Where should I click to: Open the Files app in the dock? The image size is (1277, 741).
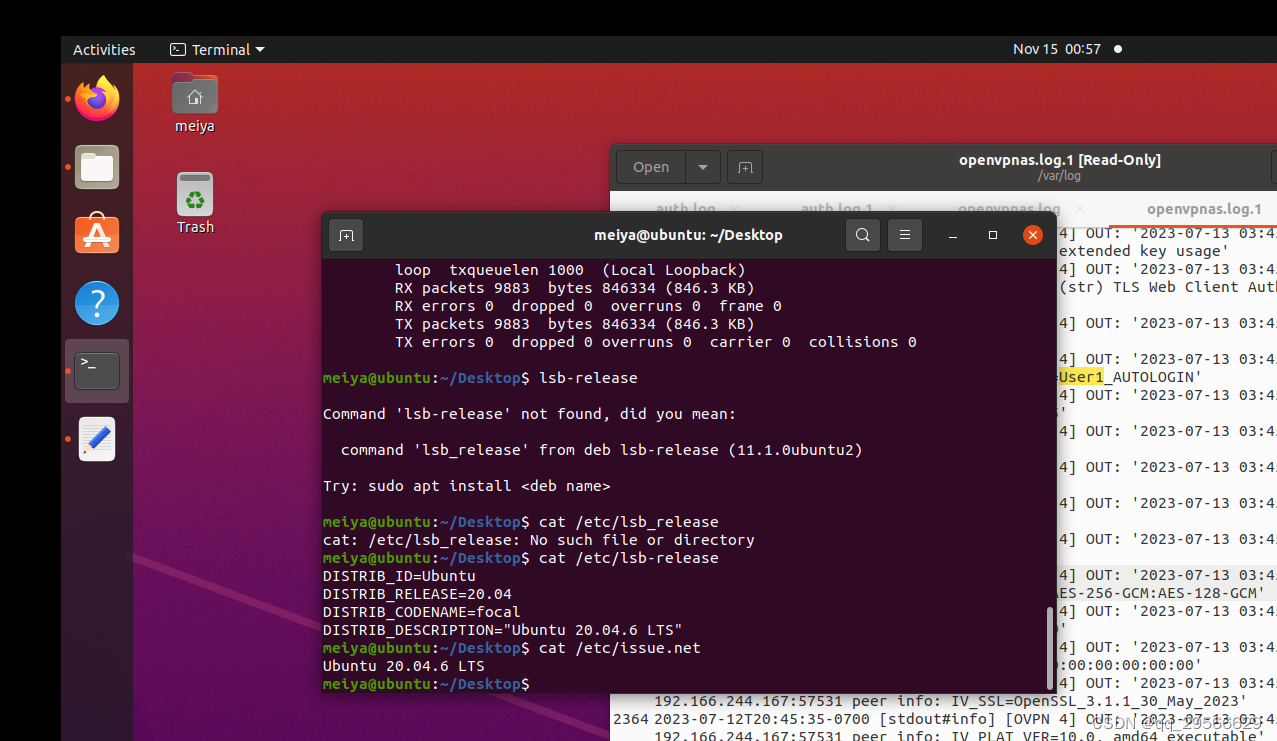(x=97, y=167)
